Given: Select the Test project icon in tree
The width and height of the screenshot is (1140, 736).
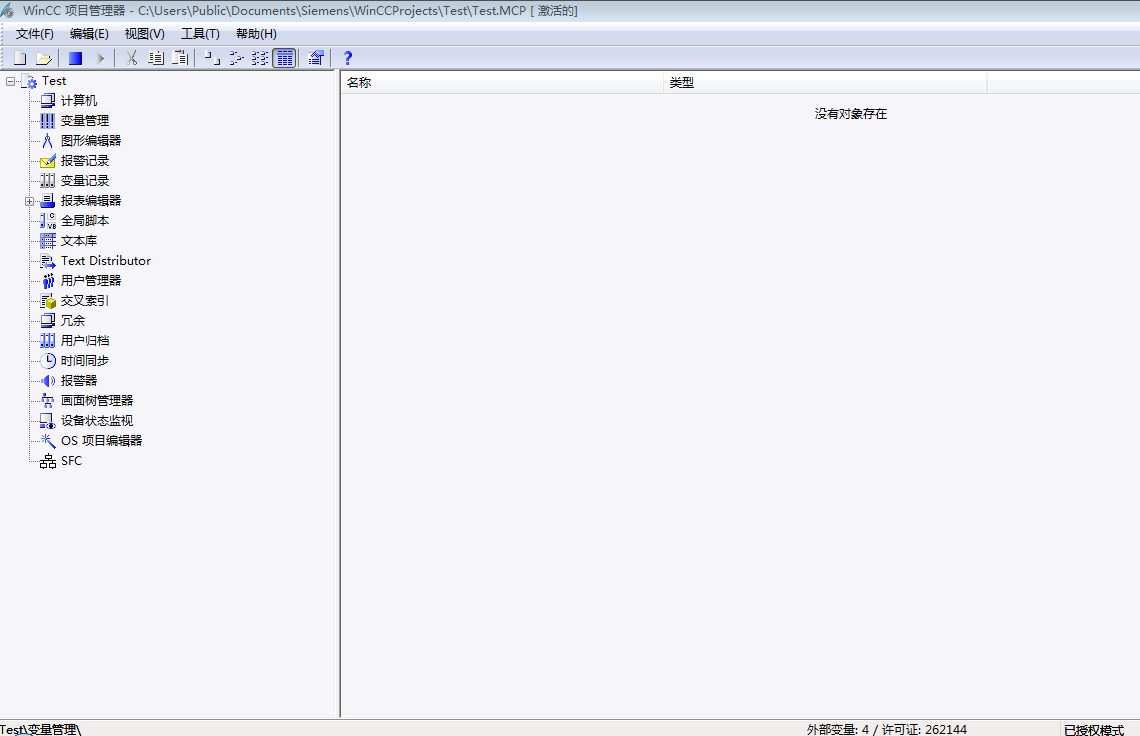Looking at the screenshot, I should (29, 81).
